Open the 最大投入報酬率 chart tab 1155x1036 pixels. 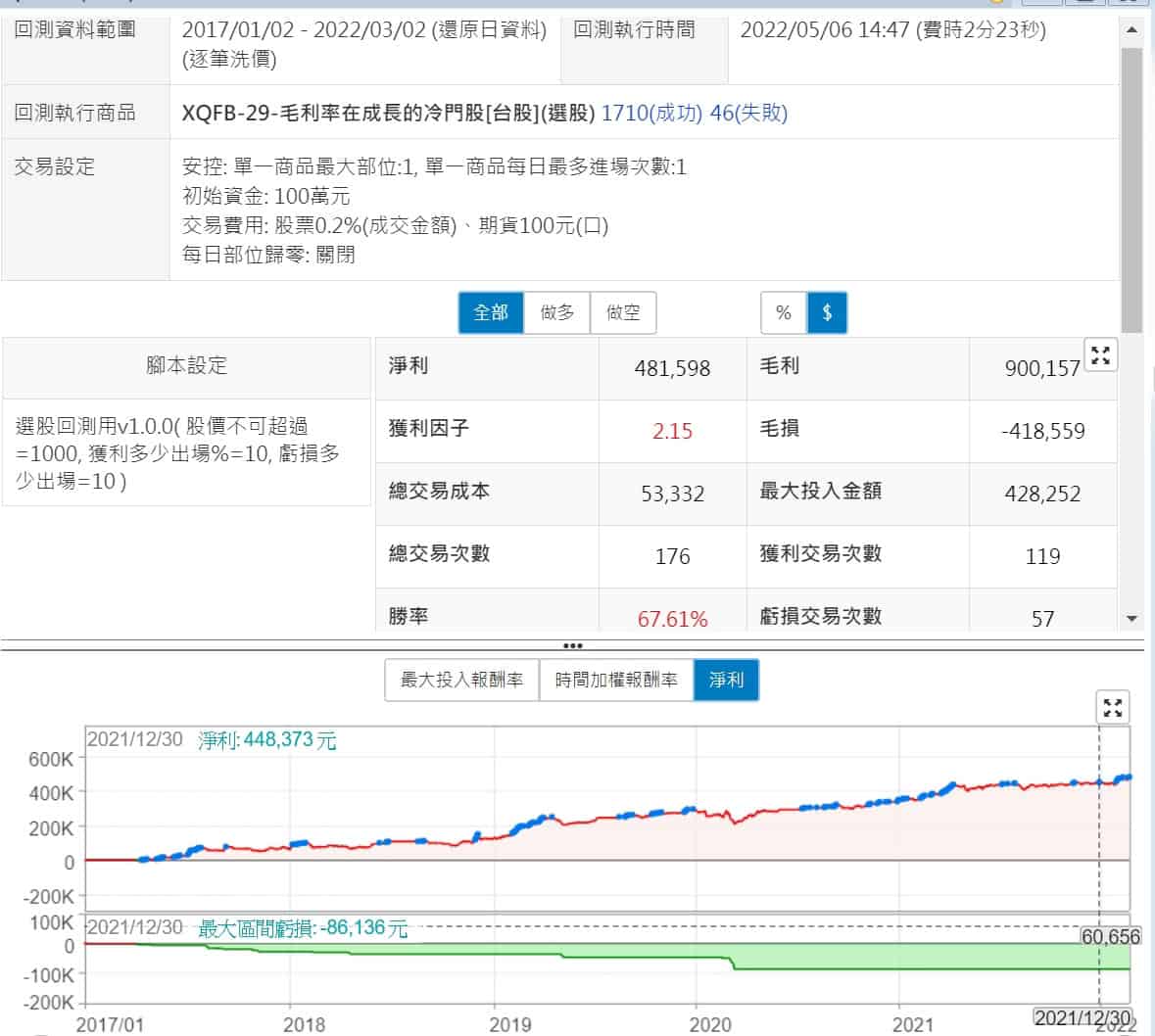click(461, 680)
